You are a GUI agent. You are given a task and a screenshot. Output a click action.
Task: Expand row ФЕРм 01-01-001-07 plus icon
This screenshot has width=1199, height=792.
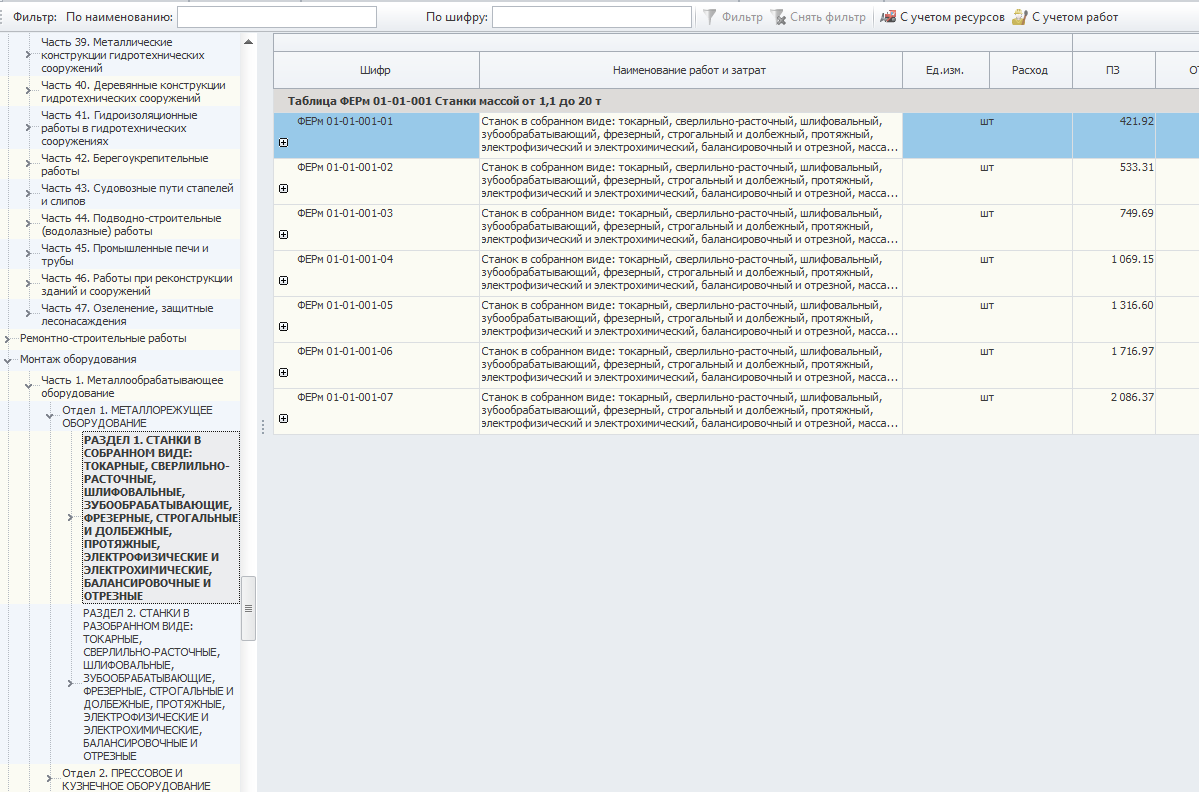[284, 418]
